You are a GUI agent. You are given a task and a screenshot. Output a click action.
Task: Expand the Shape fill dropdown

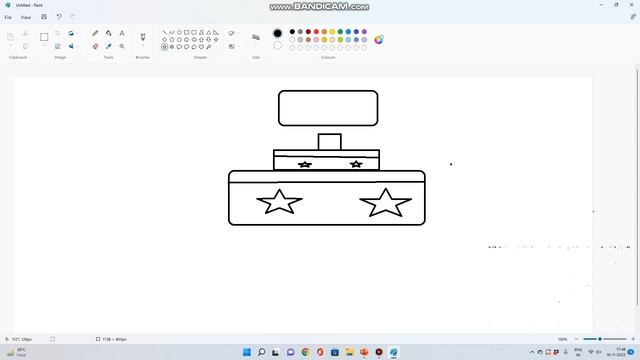click(x=233, y=46)
